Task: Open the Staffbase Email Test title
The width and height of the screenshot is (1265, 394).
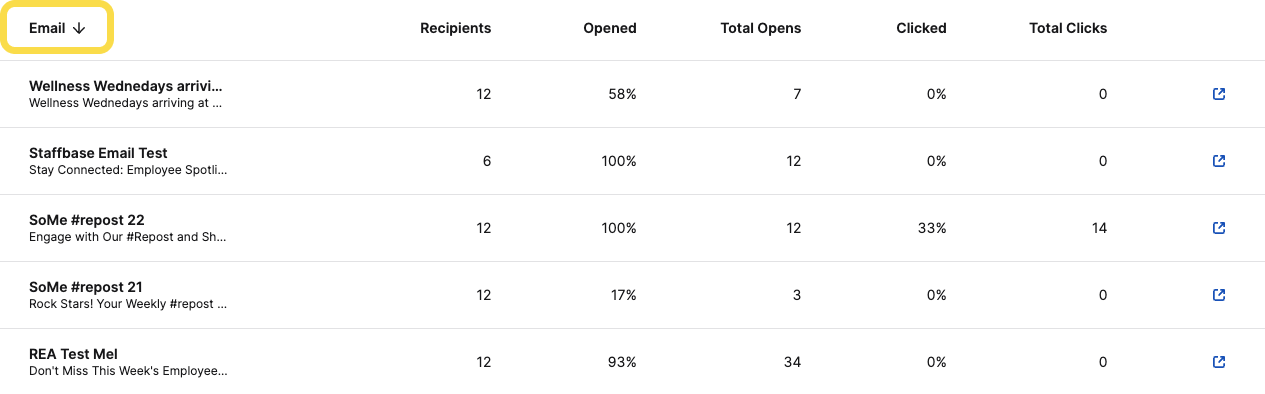Action: (98, 153)
